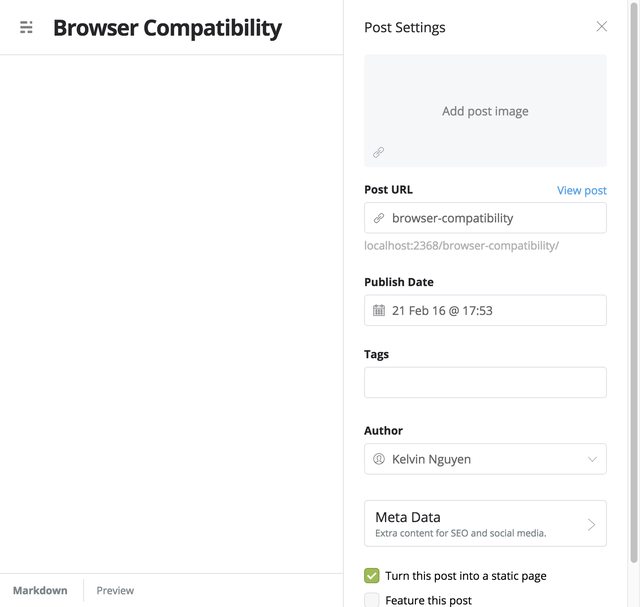Click the link icon in Post URL field
Image resolution: width=640 pixels, height=607 pixels.
[x=379, y=218]
